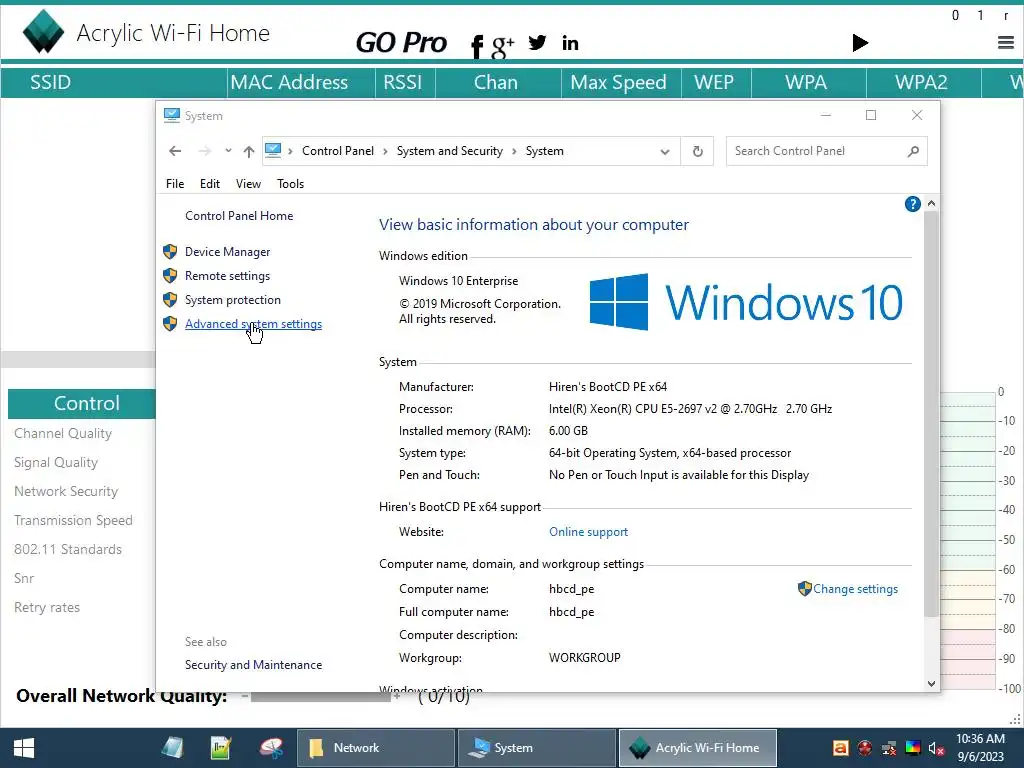Open the Google Plus icon in Acrylic header
1024x768 pixels.
tap(503, 46)
